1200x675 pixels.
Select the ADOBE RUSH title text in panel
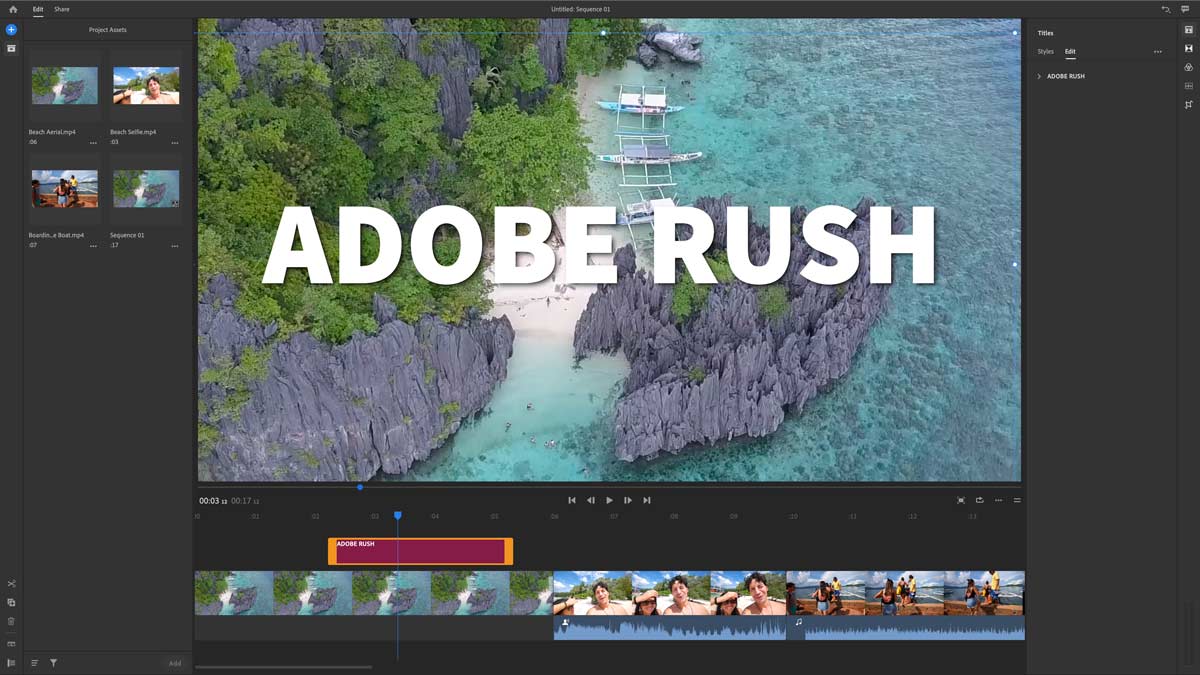(1066, 76)
